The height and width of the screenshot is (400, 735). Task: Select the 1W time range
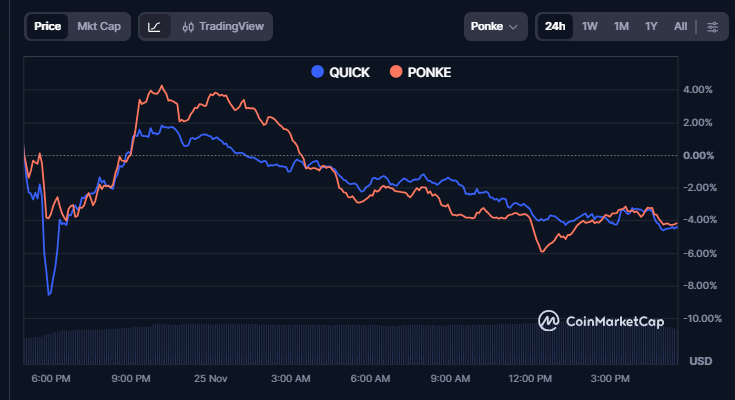pyautogui.click(x=590, y=26)
